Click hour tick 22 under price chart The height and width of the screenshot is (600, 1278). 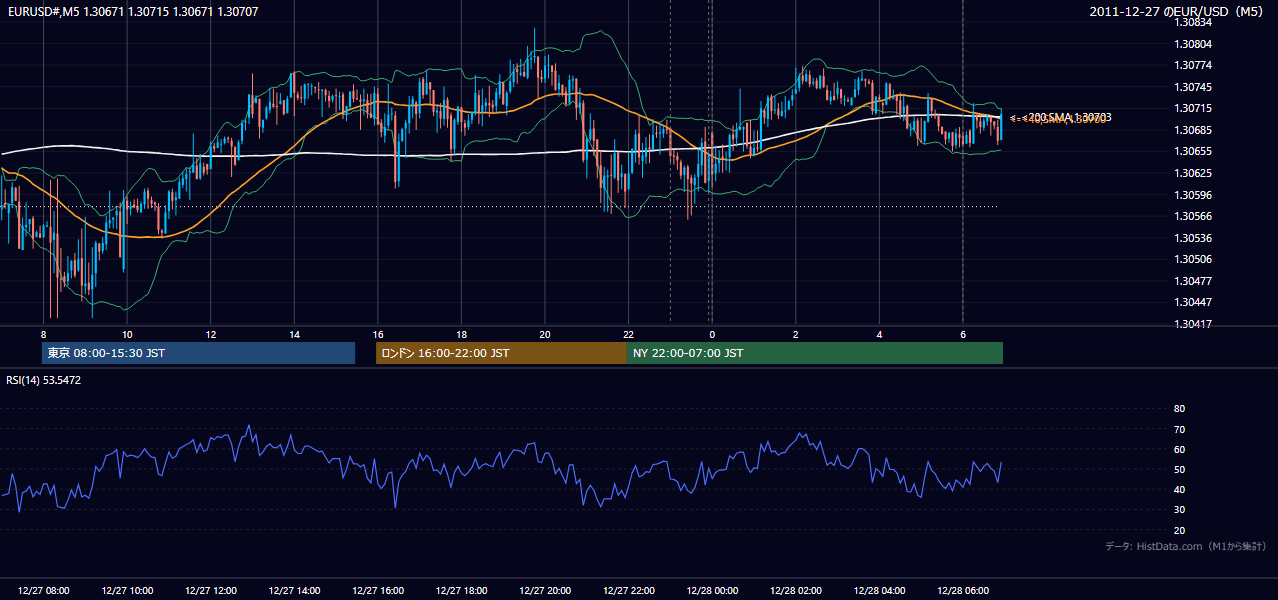(x=629, y=334)
